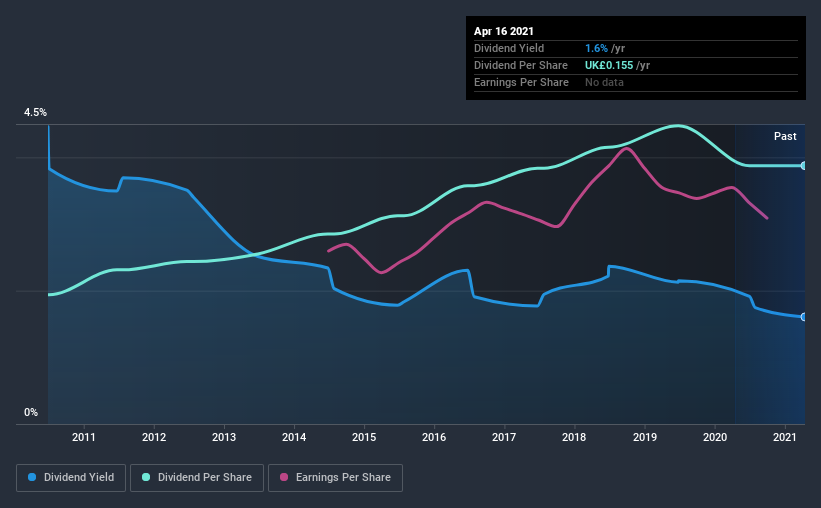Viewport: 821px width, 508px height.
Task: Click the teal Dividend Per Share legend dot
Action: coord(146,477)
